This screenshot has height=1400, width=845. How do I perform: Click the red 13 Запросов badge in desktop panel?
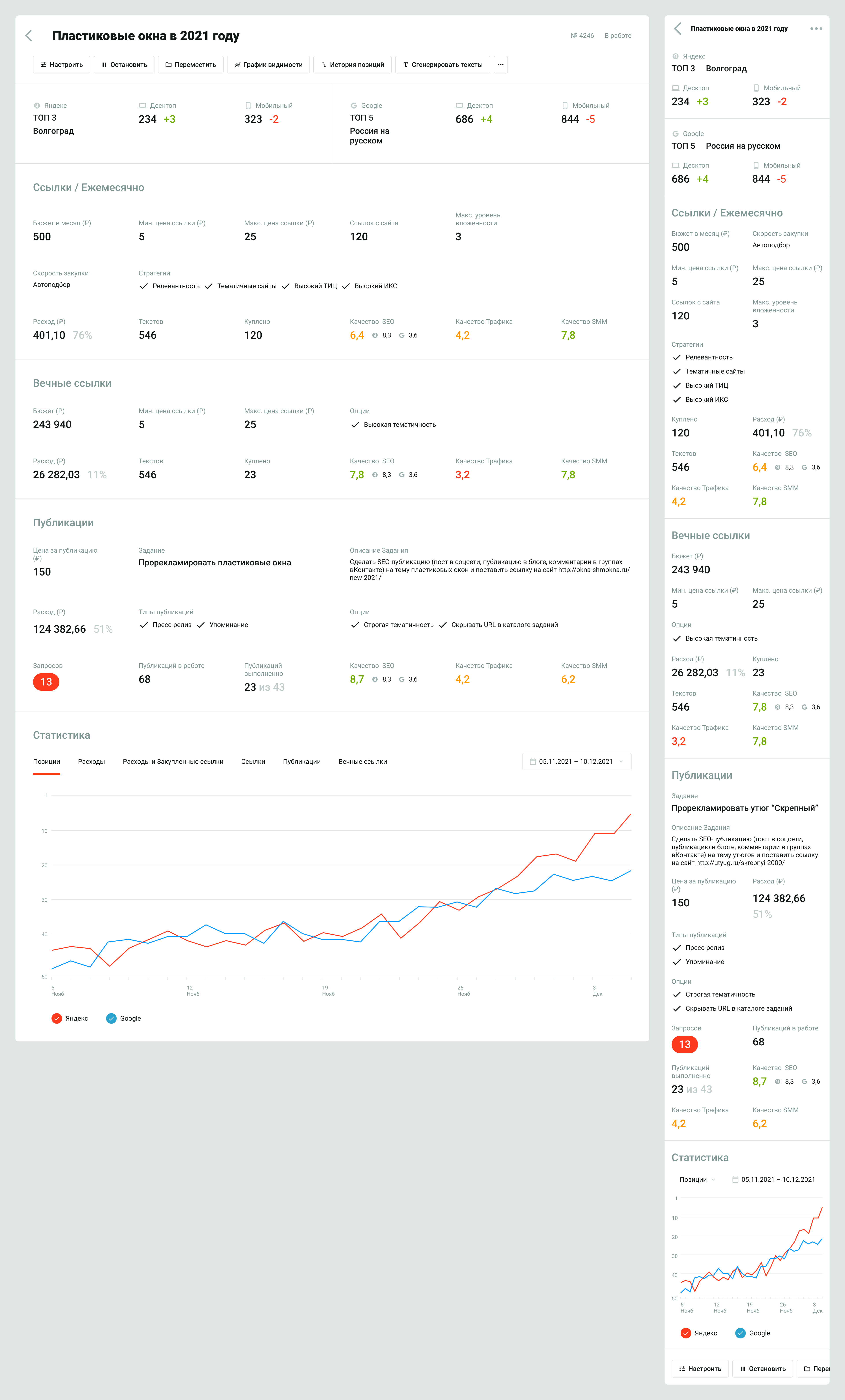[x=46, y=682]
